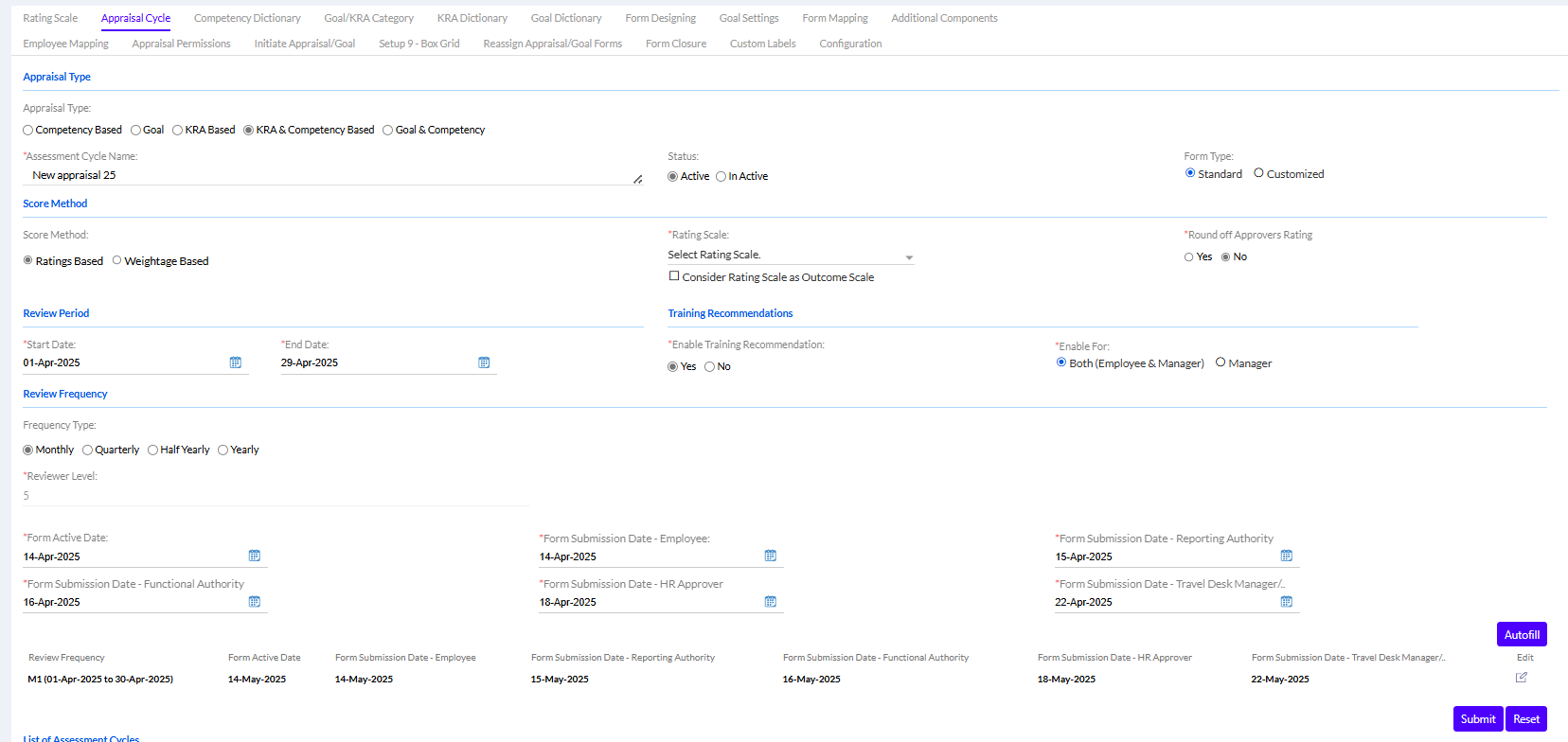Image resolution: width=1568 pixels, height=742 pixels.
Task: Open calendar for Travel Desk Manager date
Action: [1287, 602]
